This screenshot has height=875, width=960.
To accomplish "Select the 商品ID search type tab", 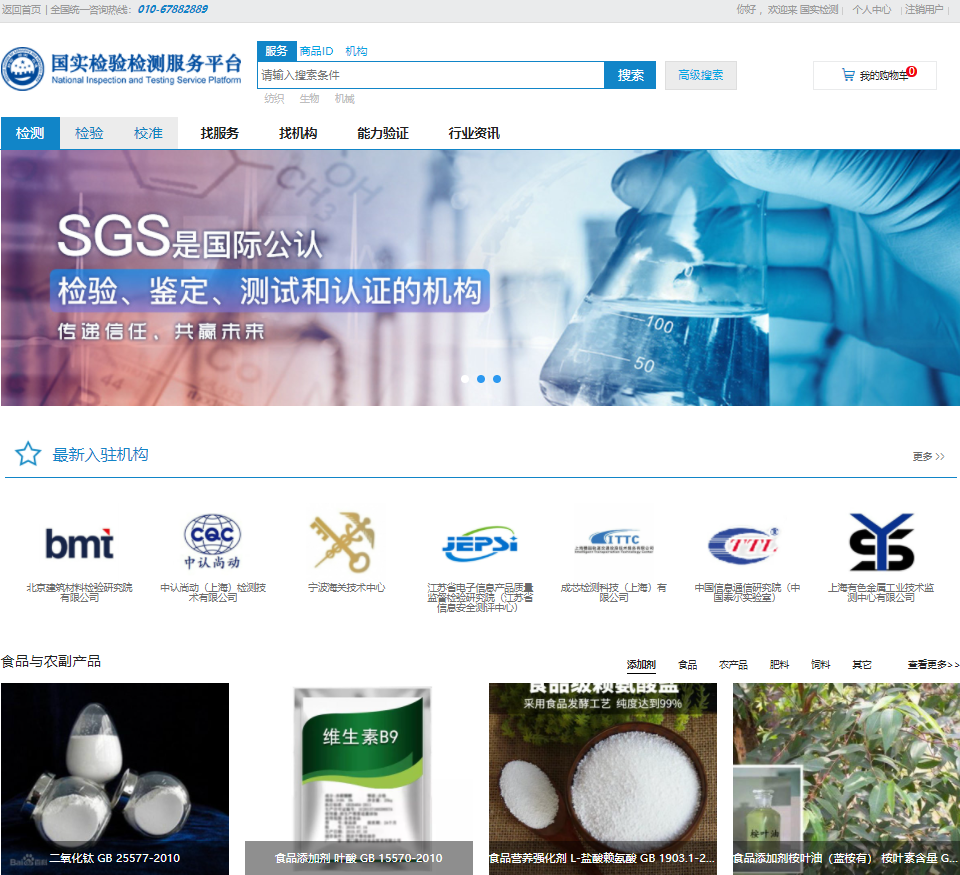I will click(x=316, y=51).
